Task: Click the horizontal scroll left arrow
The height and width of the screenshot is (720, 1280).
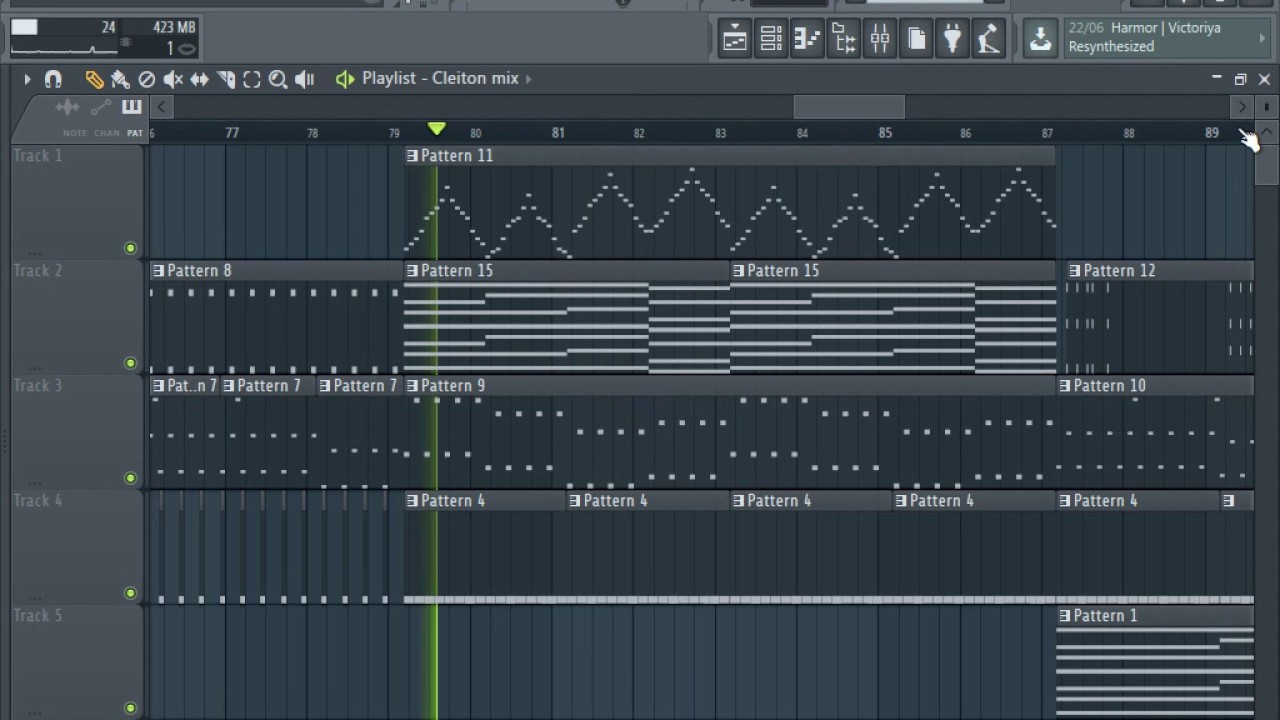Action: pos(160,107)
